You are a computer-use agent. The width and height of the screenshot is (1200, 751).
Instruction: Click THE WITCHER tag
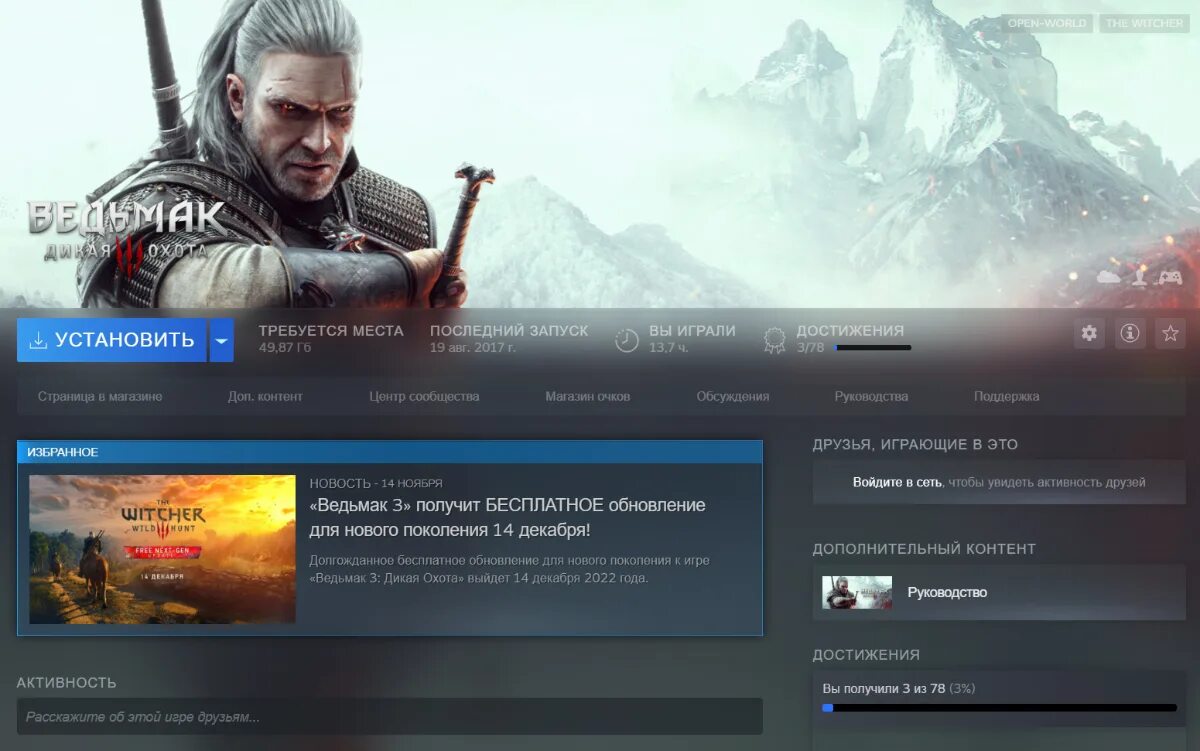pos(1144,23)
